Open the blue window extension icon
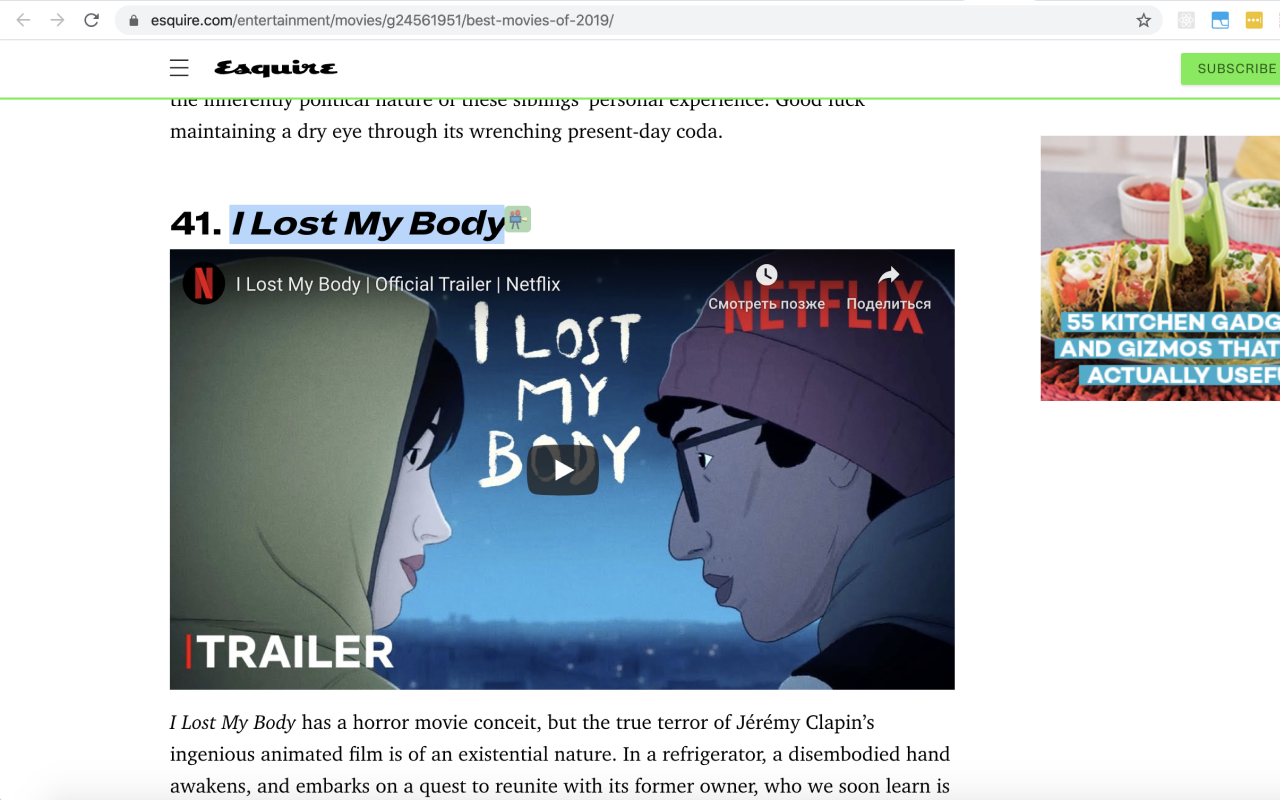The image size is (1280, 800). click(1220, 20)
